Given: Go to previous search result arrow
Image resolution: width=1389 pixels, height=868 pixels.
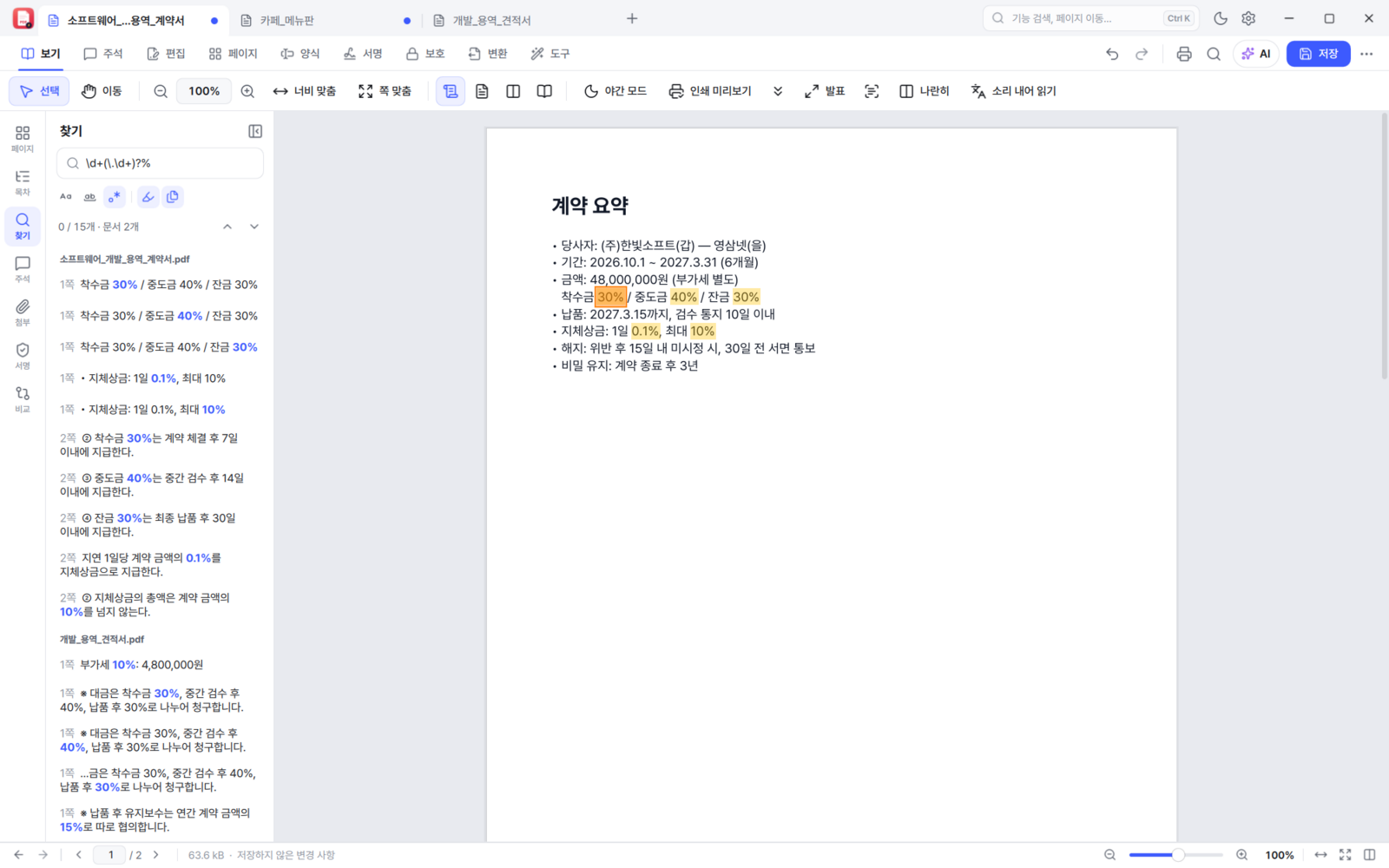Looking at the screenshot, I should point(227,227).
